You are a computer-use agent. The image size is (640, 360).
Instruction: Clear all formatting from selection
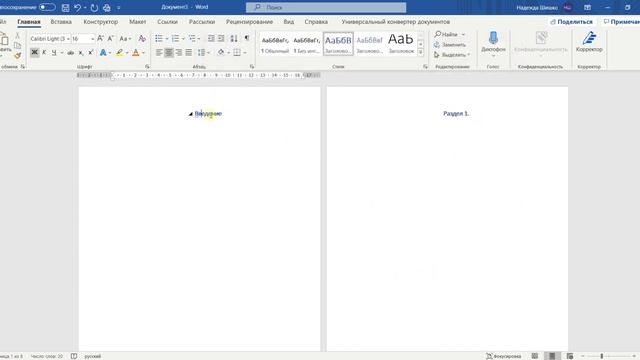pyautogui.click(x=142, y=39)
